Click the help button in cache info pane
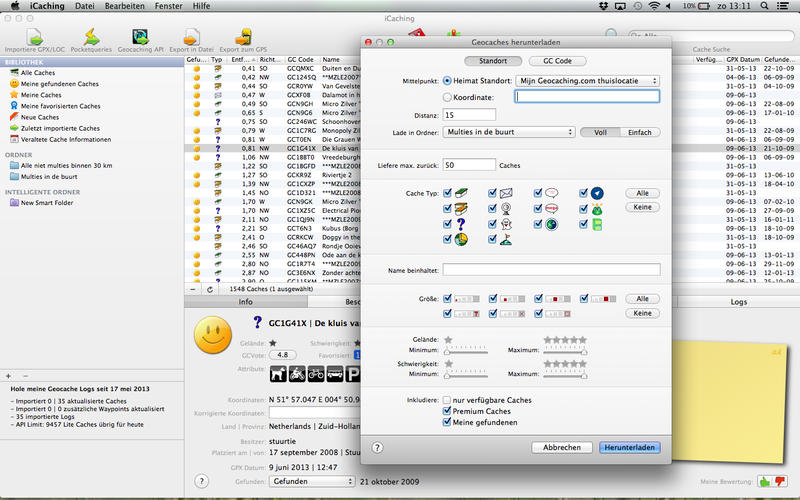Viewport: 800px width, 500px height. [x=202, y=481]
